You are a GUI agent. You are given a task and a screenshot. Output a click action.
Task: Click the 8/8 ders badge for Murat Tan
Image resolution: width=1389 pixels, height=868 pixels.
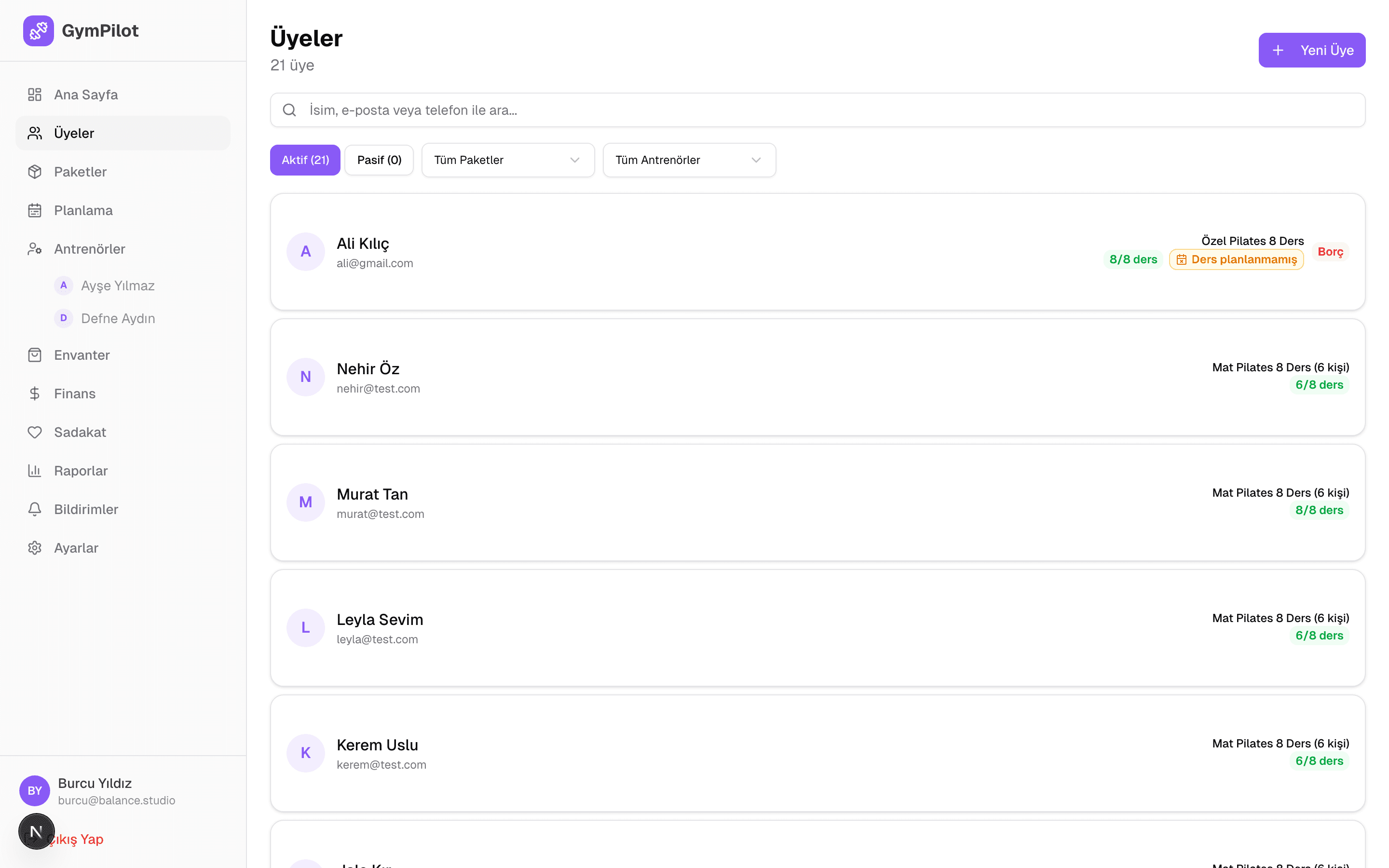(x=1319, y=510)
